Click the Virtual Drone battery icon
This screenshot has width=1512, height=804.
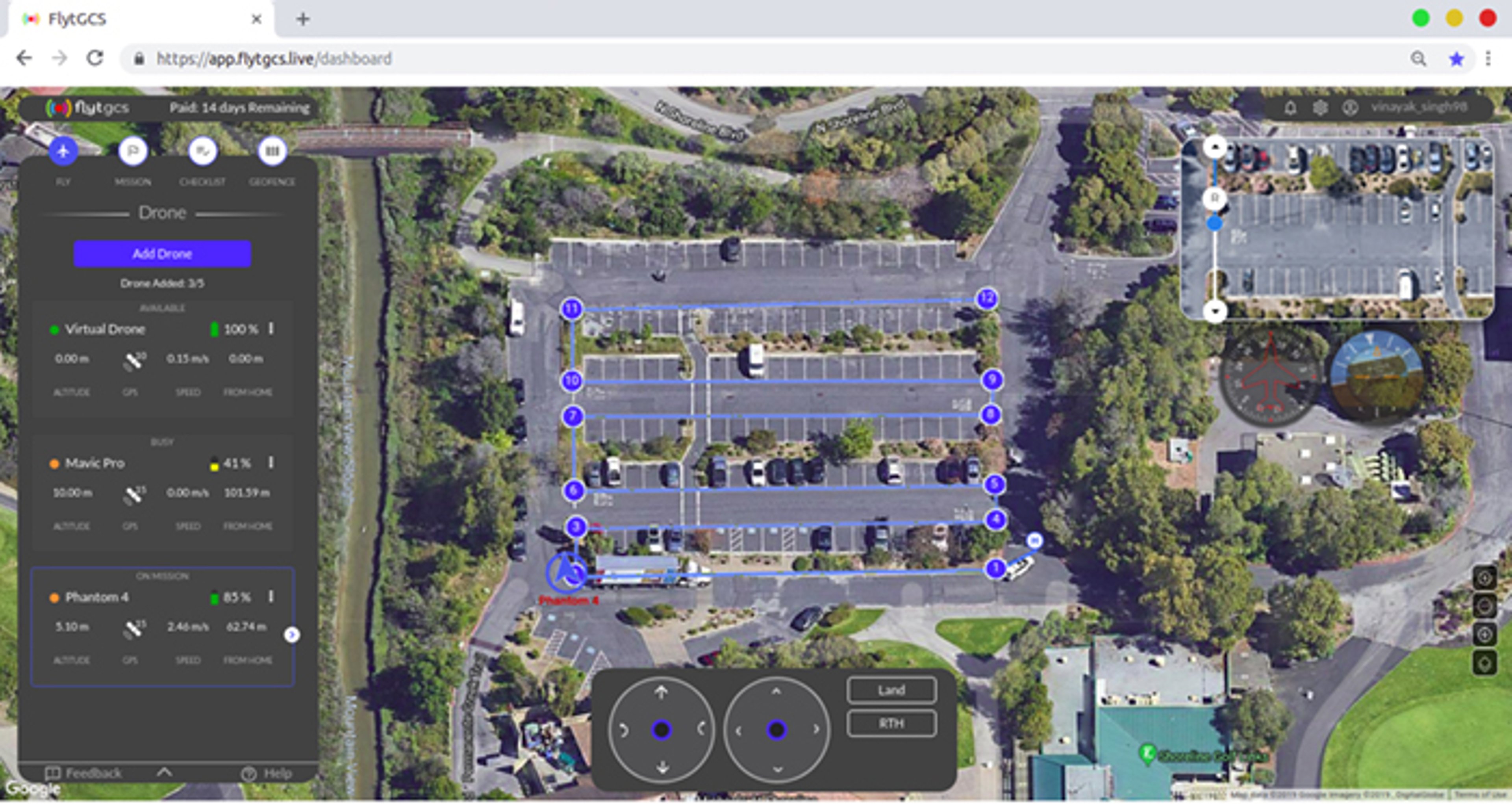click(x=214, y=329)
